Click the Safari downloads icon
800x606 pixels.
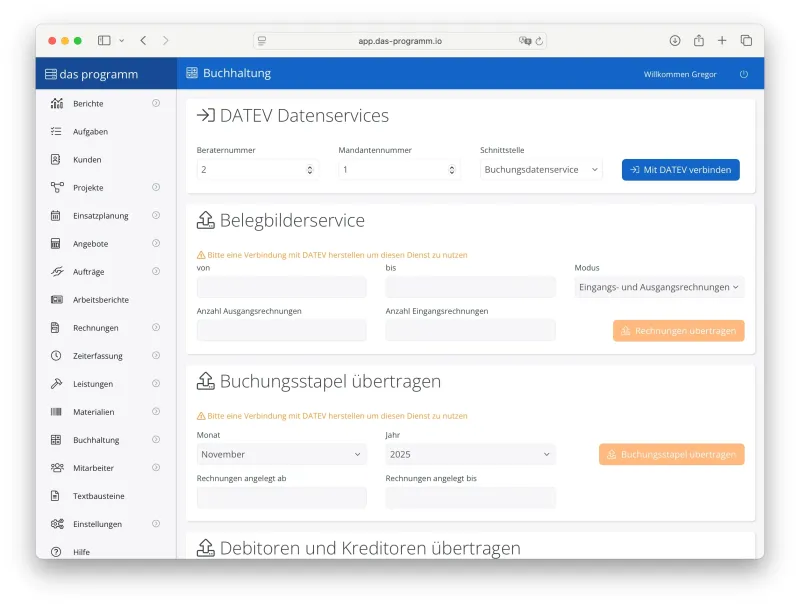[x=675, y=41]
